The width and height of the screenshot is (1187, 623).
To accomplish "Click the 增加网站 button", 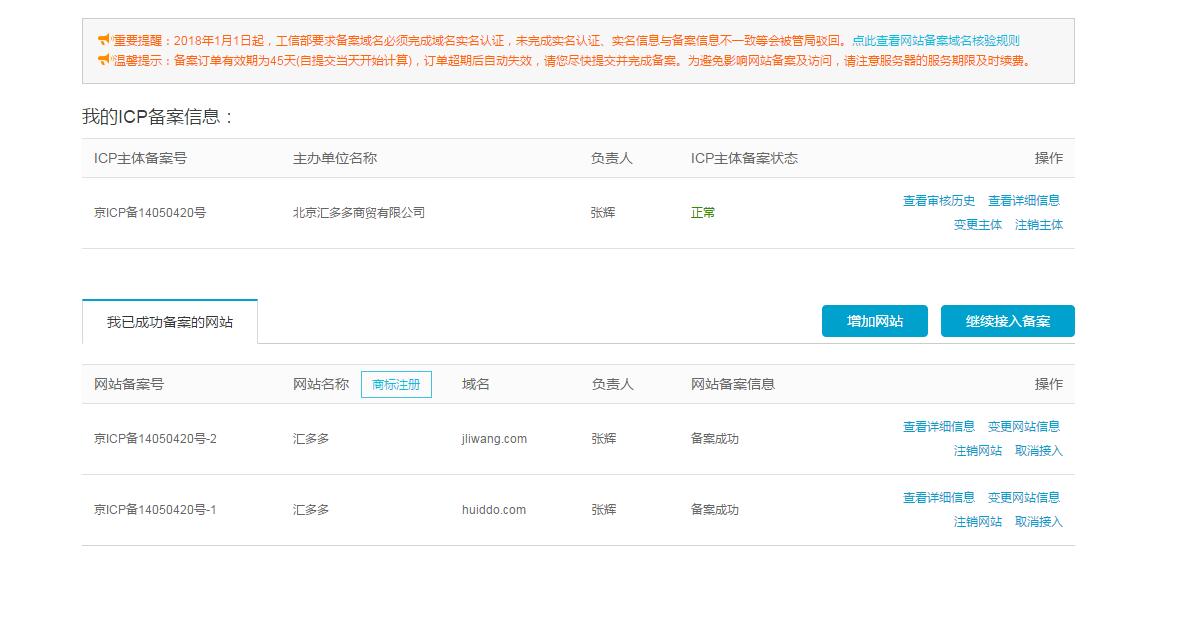I will pos(874,321).
